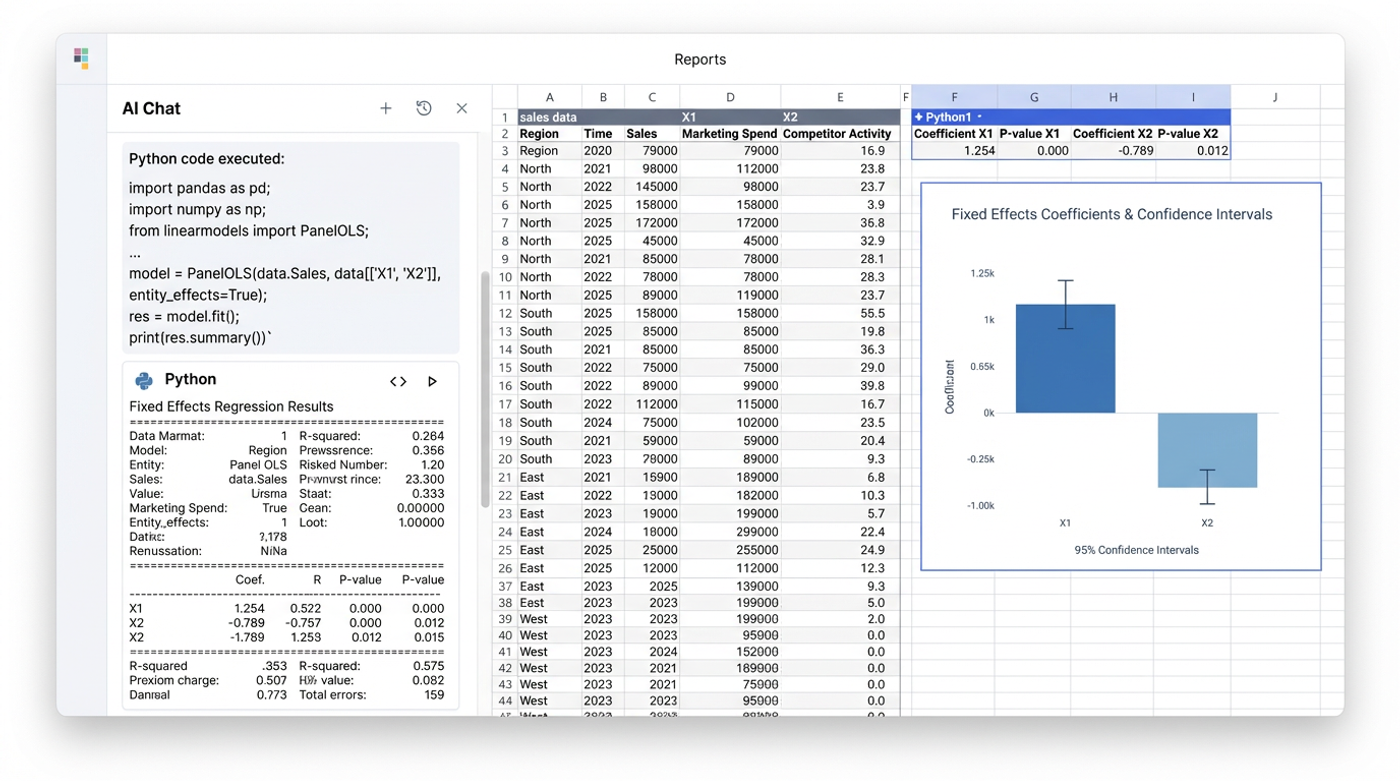Viewport: 1400px width, 781px height.
Task: Open AI chat history clock icon
Action: tap(424, 108)
